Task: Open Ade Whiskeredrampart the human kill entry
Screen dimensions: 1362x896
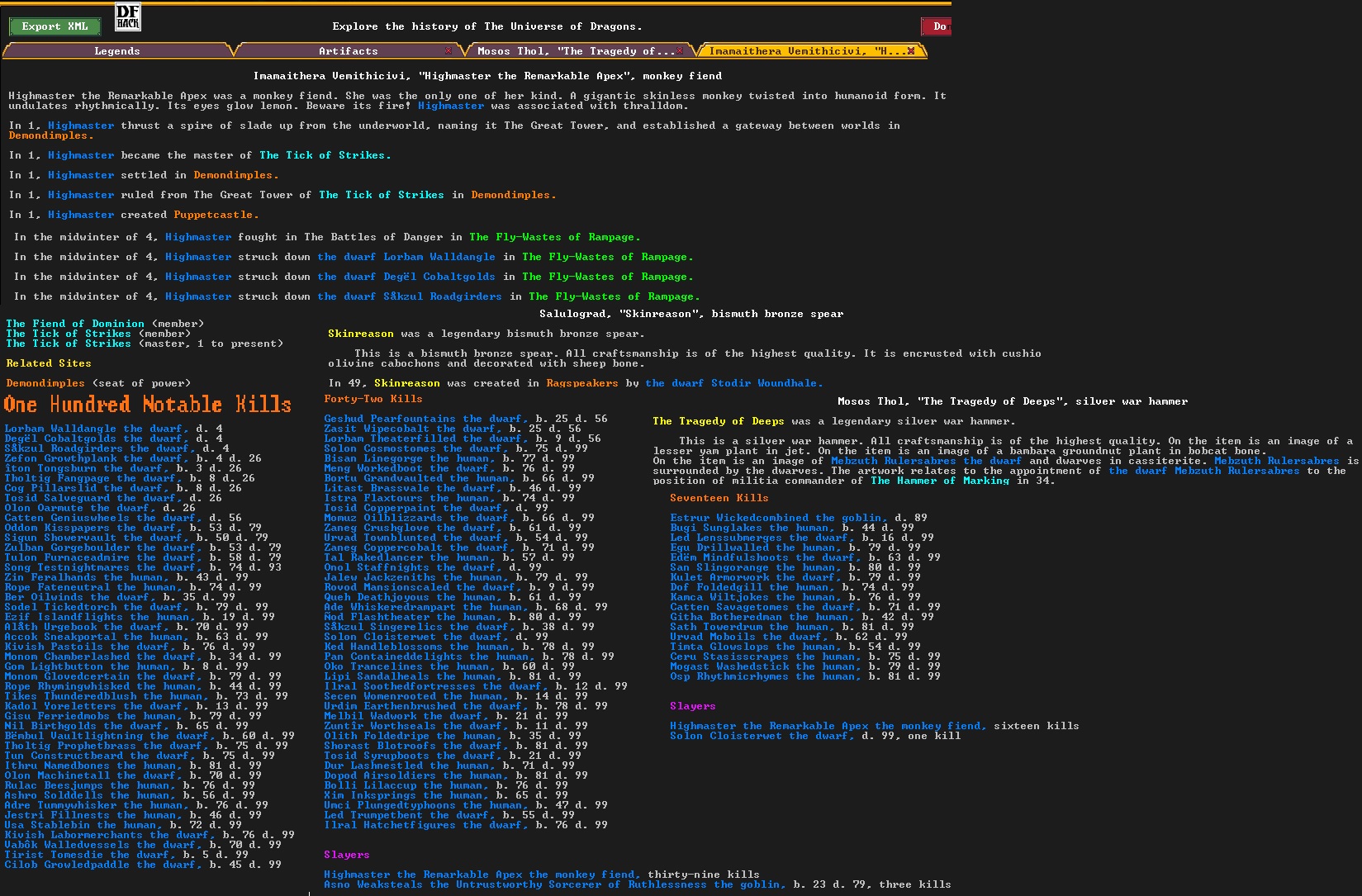Action: (x=465, y=607)
